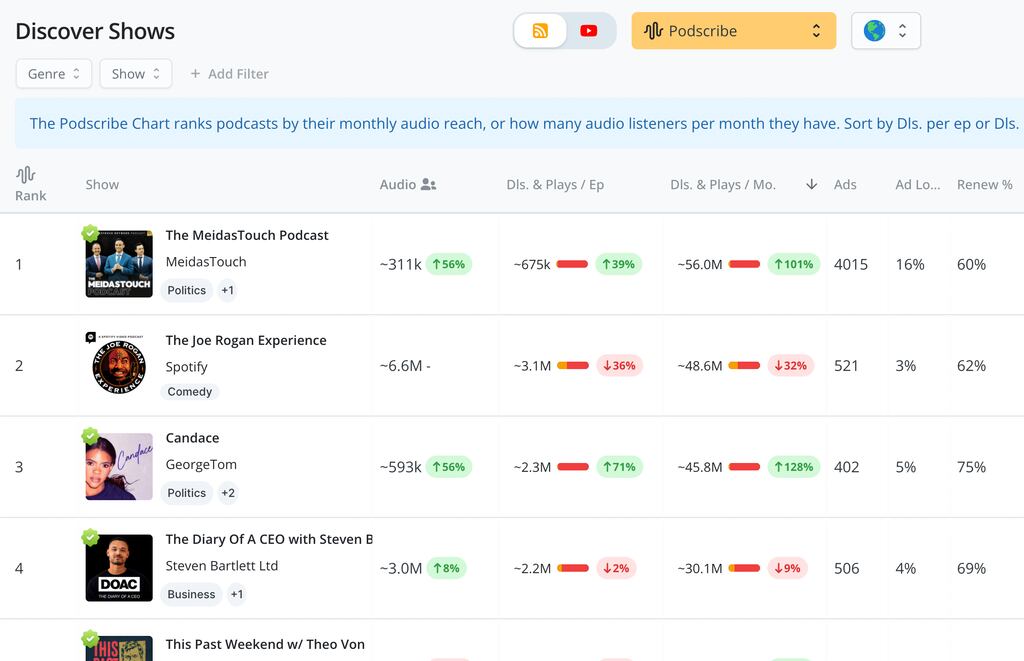Click the Add Filter button
Viewport: 1024px width, 661px height.
click(x=229, y=74)
